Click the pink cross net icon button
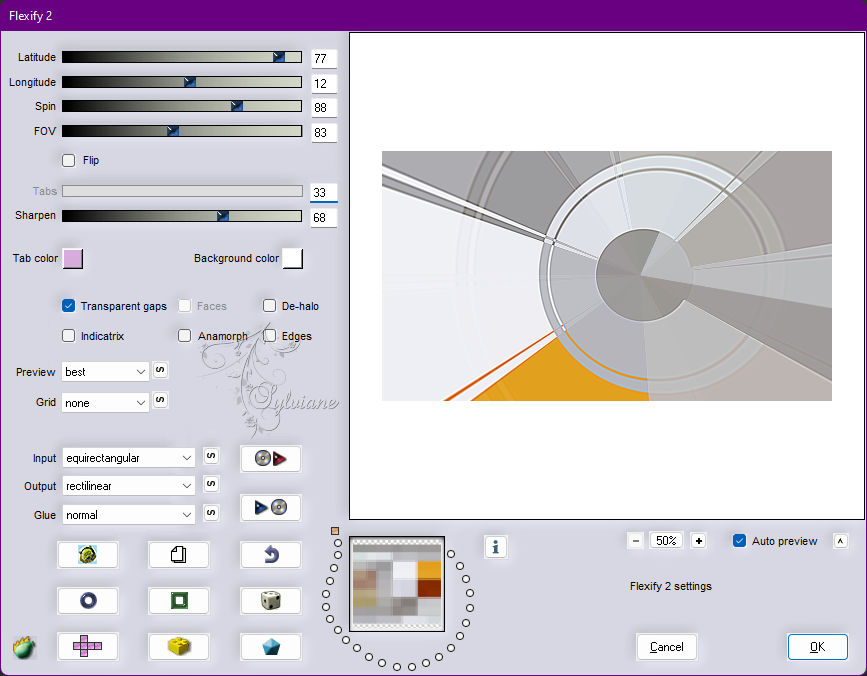Image resolution: width=867 pixels, height=676 pixels. (88, 646)
